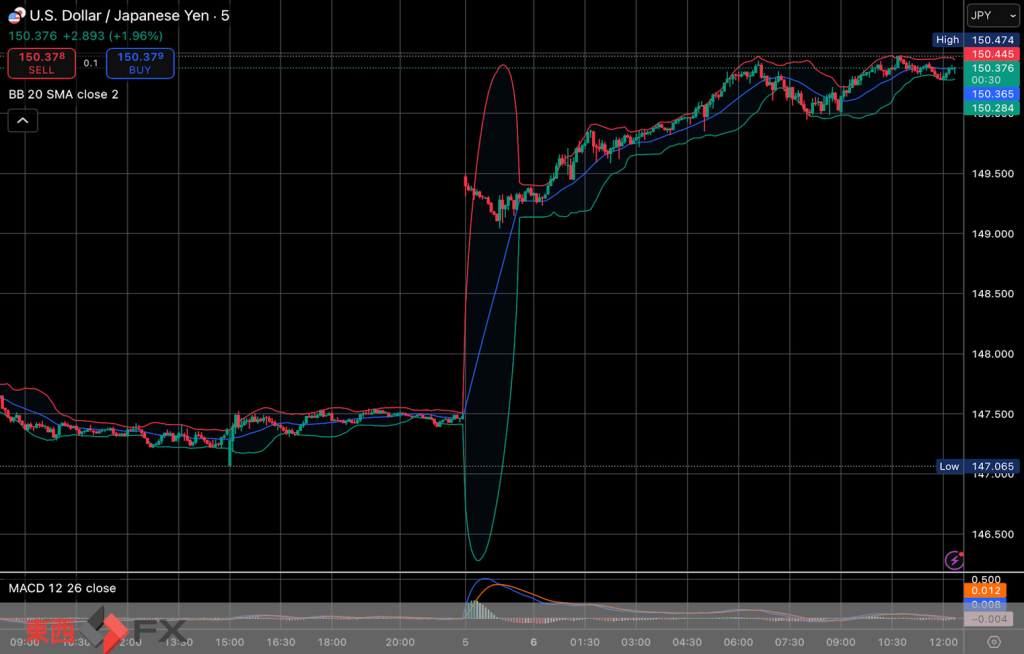This screenshot has width=1024, height=654.
Task: Open the JPY currency dropdown
Action: pyautogui.click(x=991, y=16)
